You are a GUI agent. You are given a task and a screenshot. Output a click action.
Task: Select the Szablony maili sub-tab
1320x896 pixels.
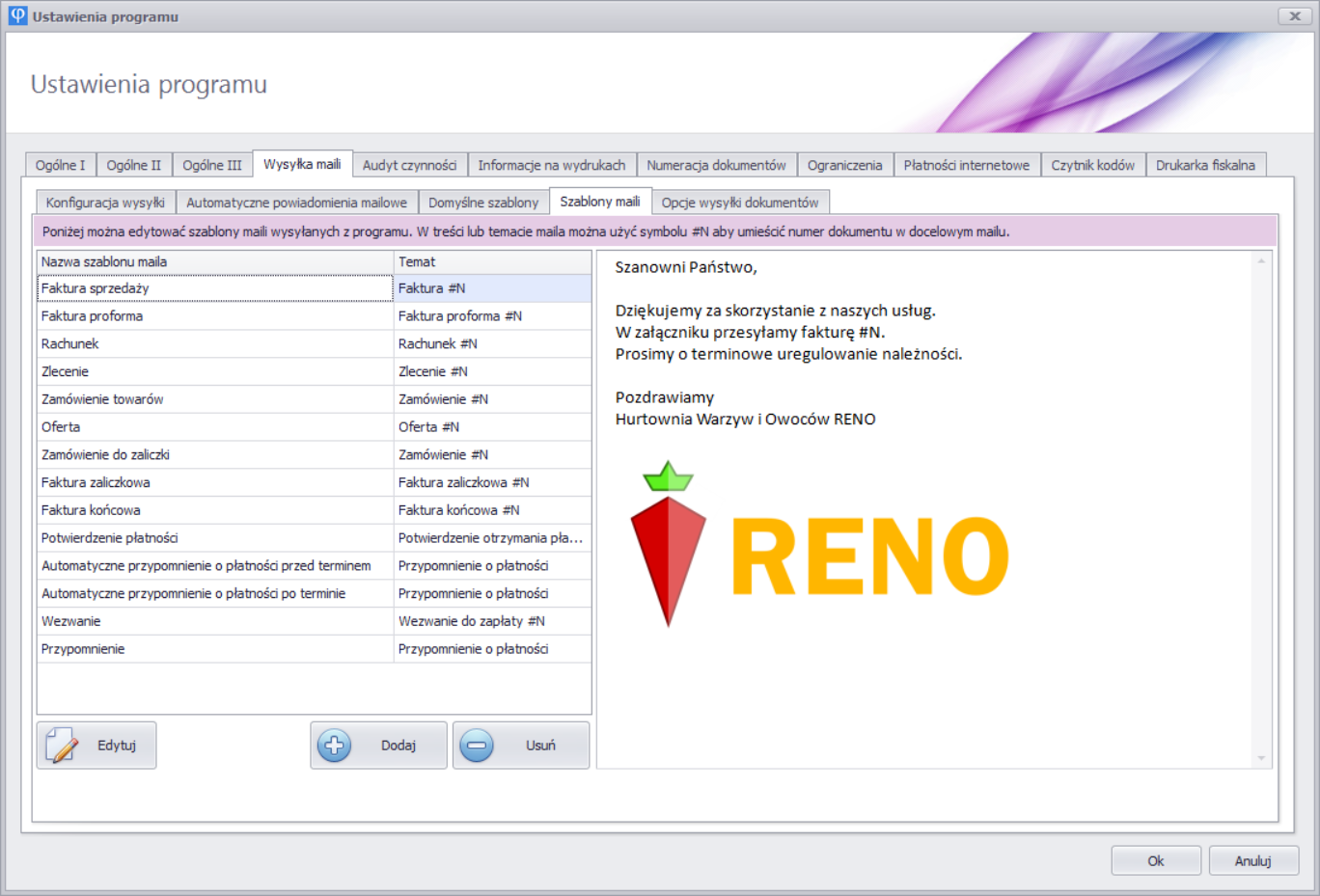(599, 201)
